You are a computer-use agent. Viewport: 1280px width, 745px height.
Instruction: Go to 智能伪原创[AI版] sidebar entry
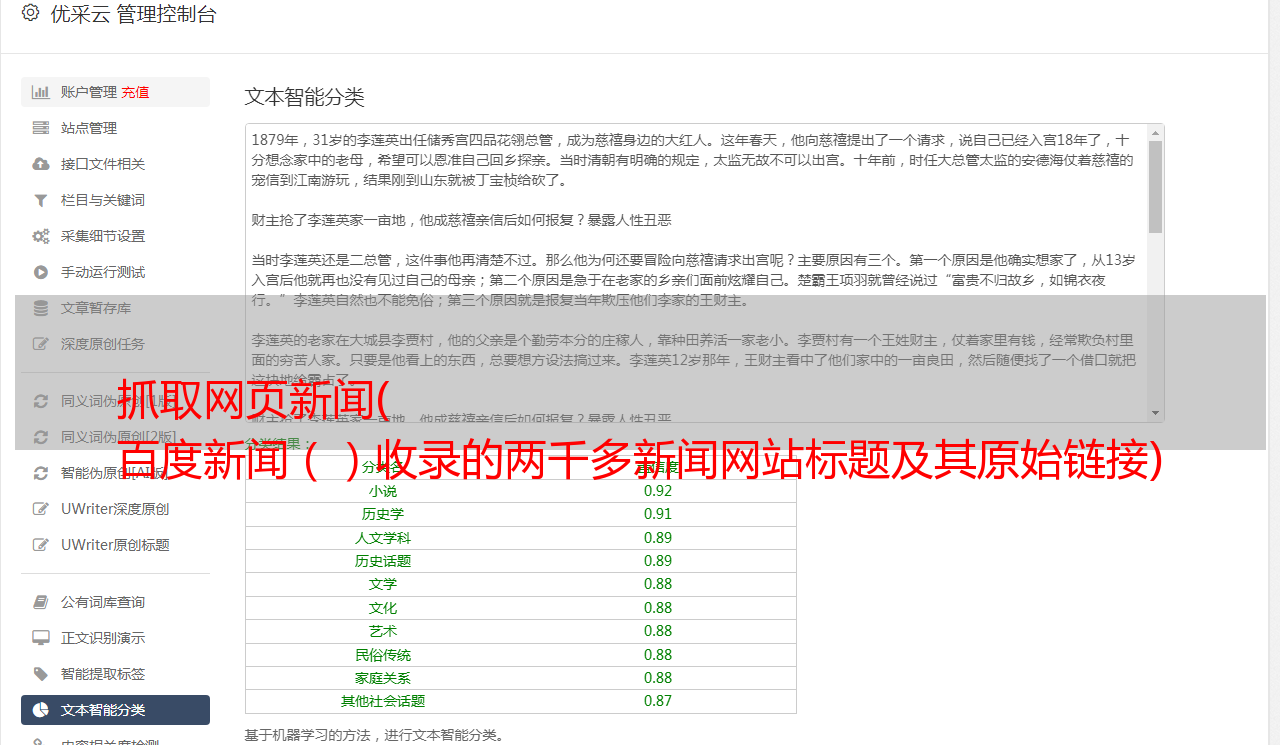pyautogui.click(x=114, y=473)
